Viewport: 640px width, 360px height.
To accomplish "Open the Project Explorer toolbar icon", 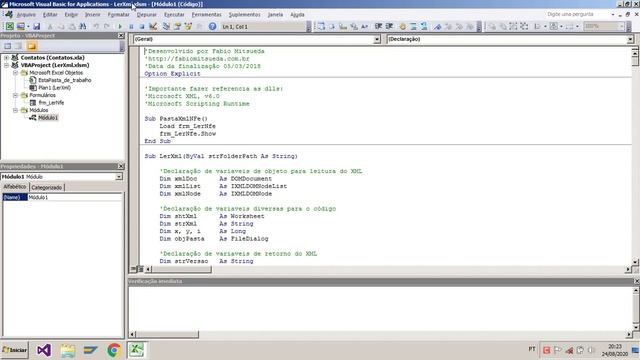I will [166, 27].
